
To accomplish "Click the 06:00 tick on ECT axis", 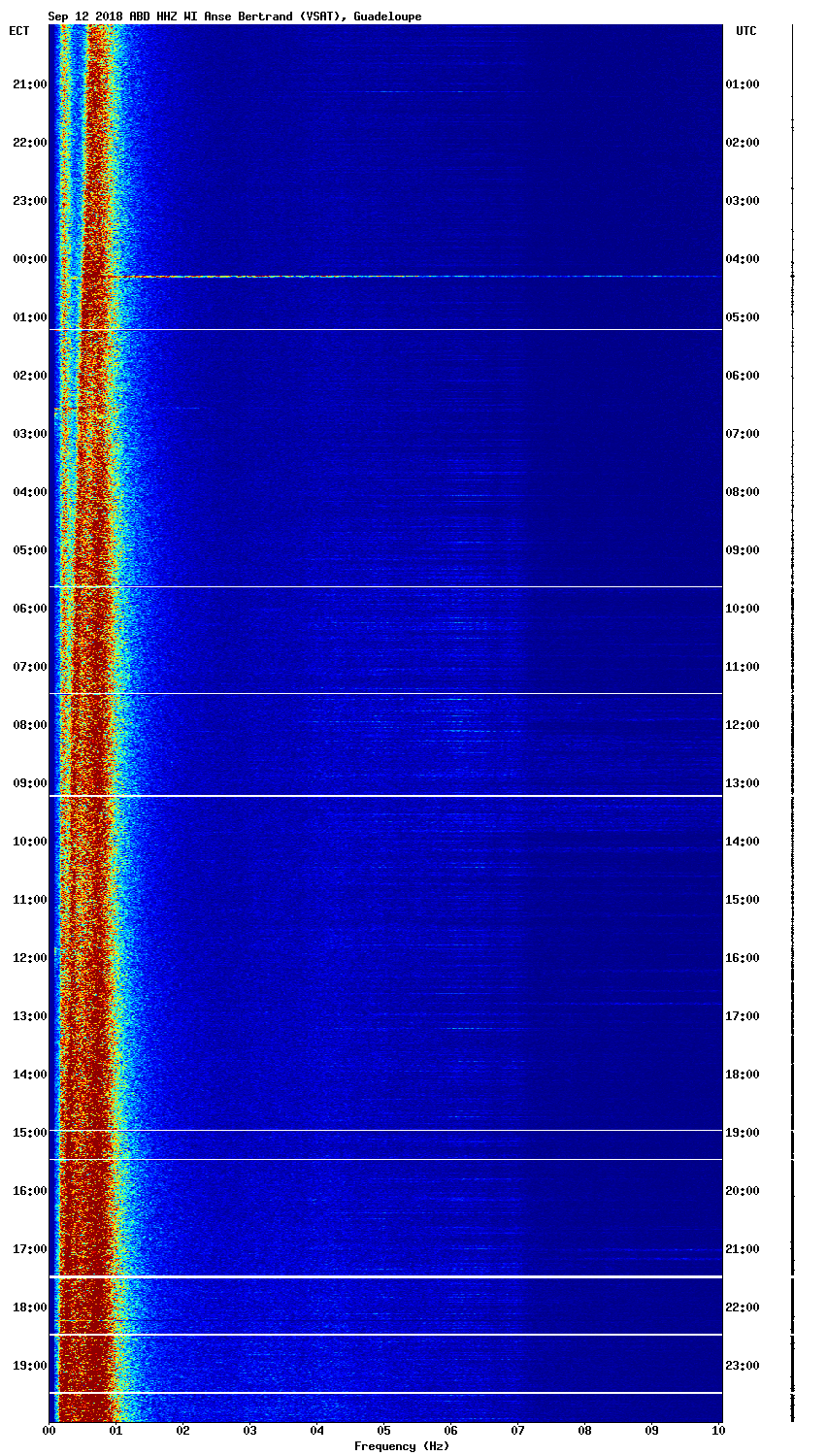I will pos(29,609).
